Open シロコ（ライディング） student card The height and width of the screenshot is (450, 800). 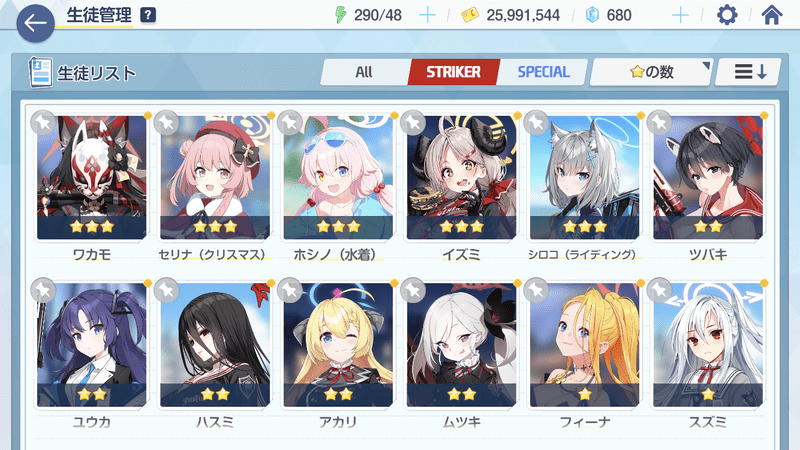[x=585, y=178]
